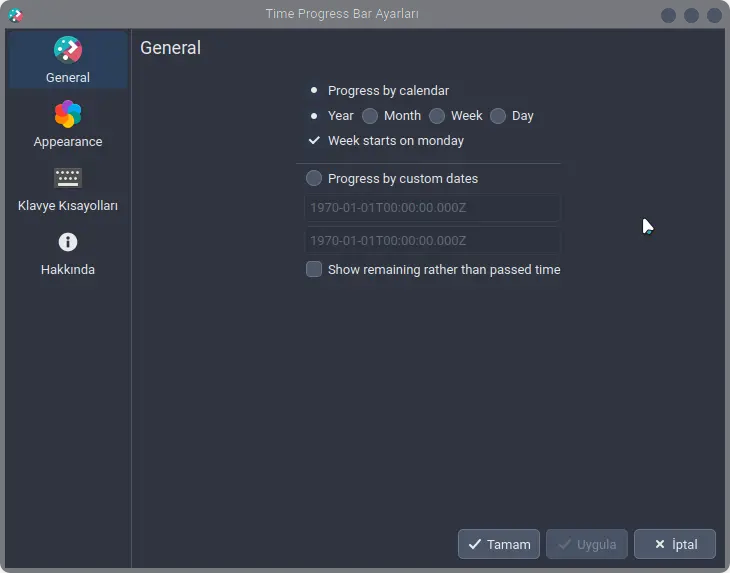730x573 pixels.
Task: Select Progress by custom dates option
Action: tap(314, 178)
